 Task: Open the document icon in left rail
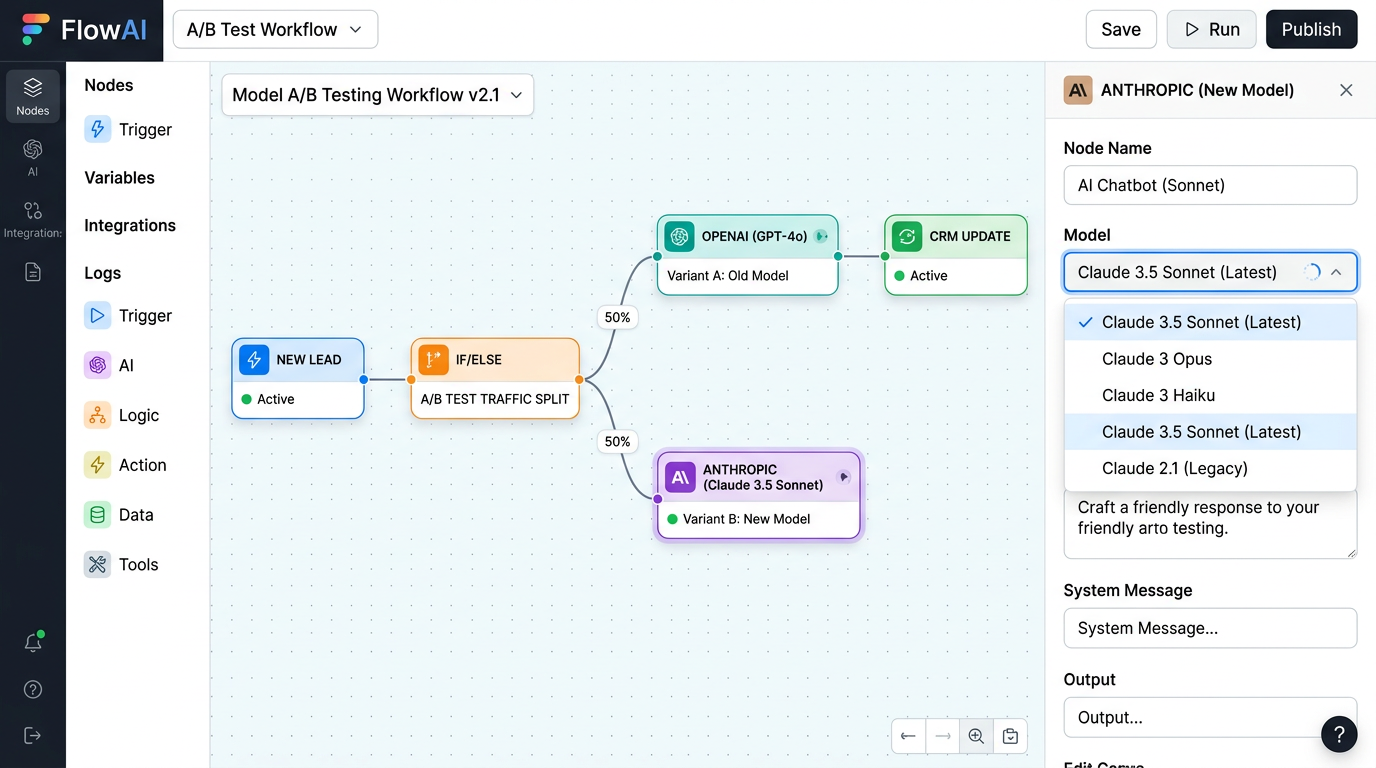[x=33, y=272]
